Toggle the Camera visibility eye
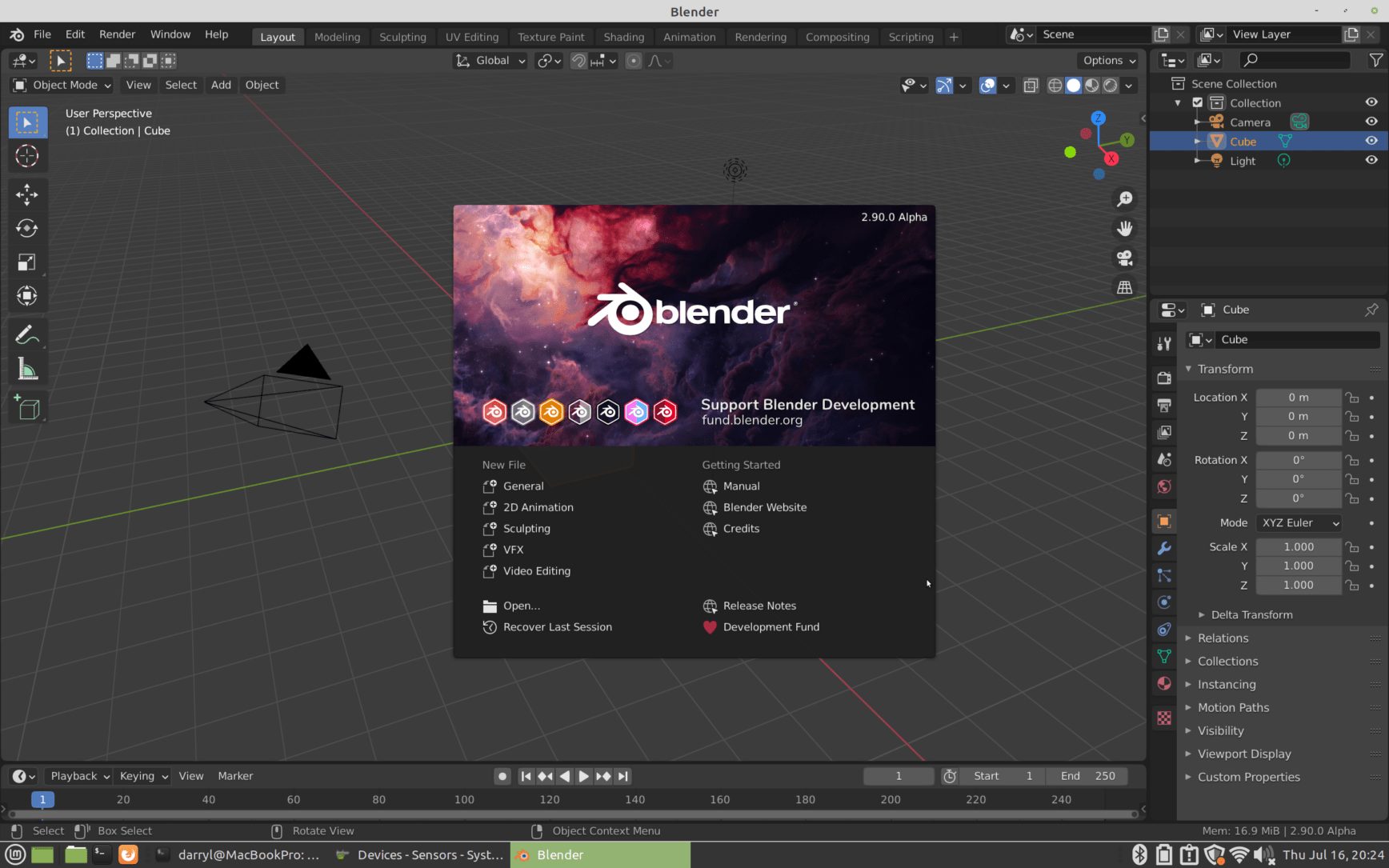Screen dimensions: 1389x868 click(1371, 122)
